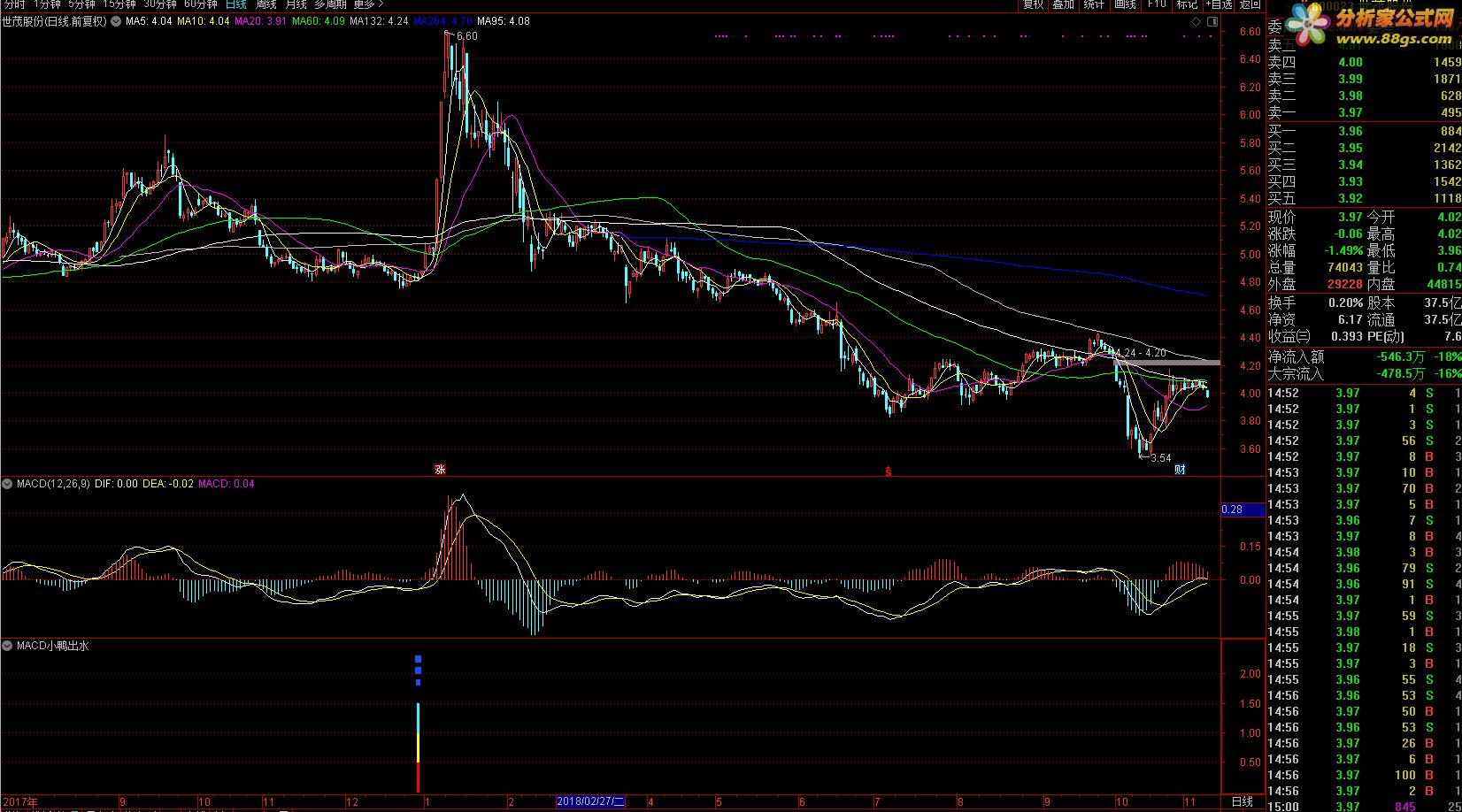Screen dimensions: 1462x812
Task: Switch to 分时 intraday view
Action: click(x=13, y=4)
